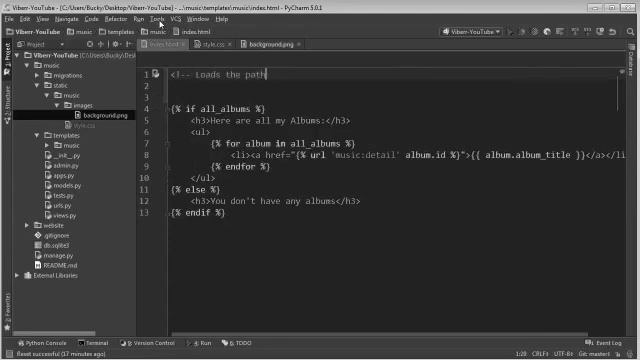Collapse the static folder arrow
Image resolution: width=640 pixels, height=360 pixels.
tap(37, 85)
